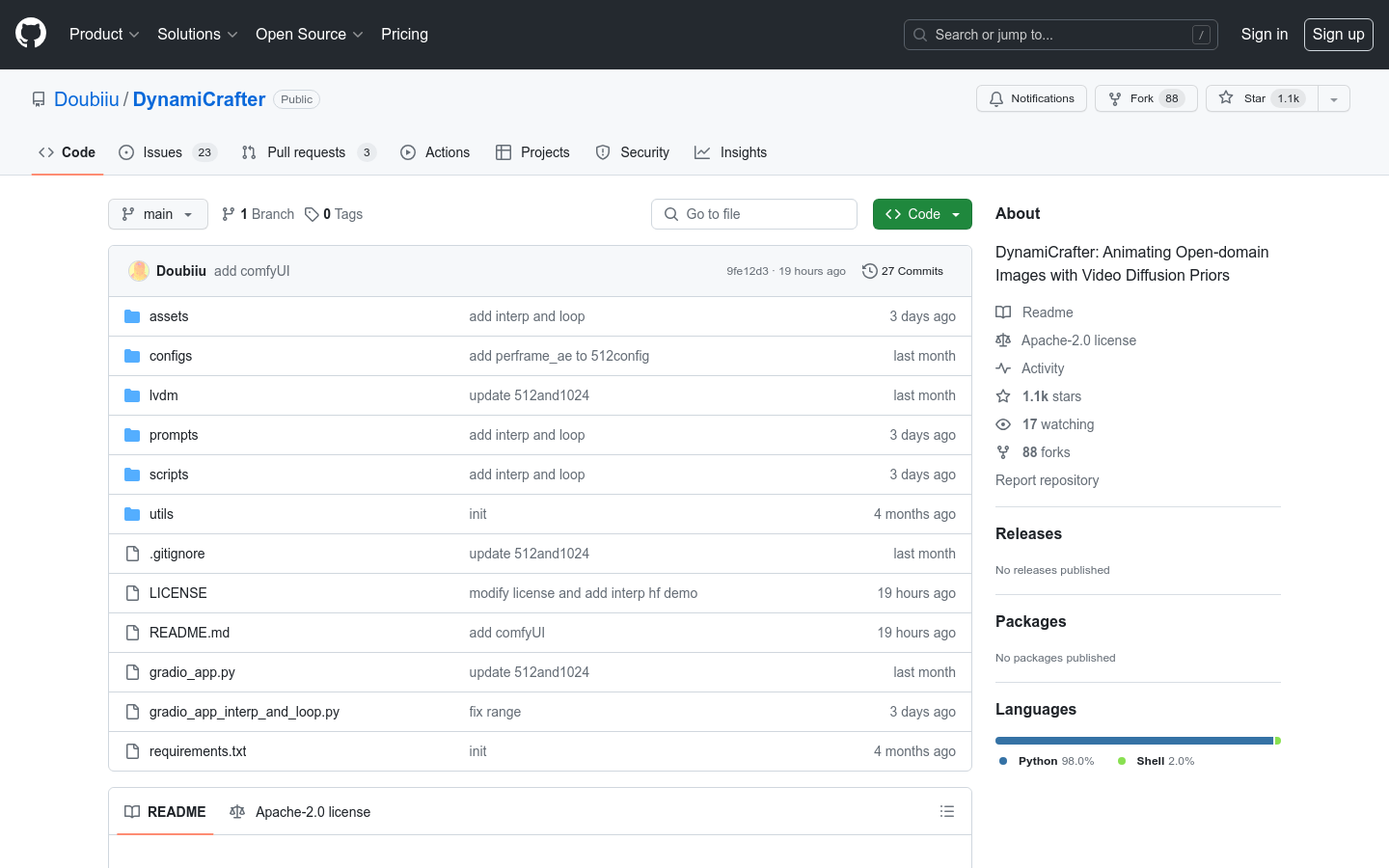Click the README.md file icon
This screenshot has height=868, width=1389.
132,633
